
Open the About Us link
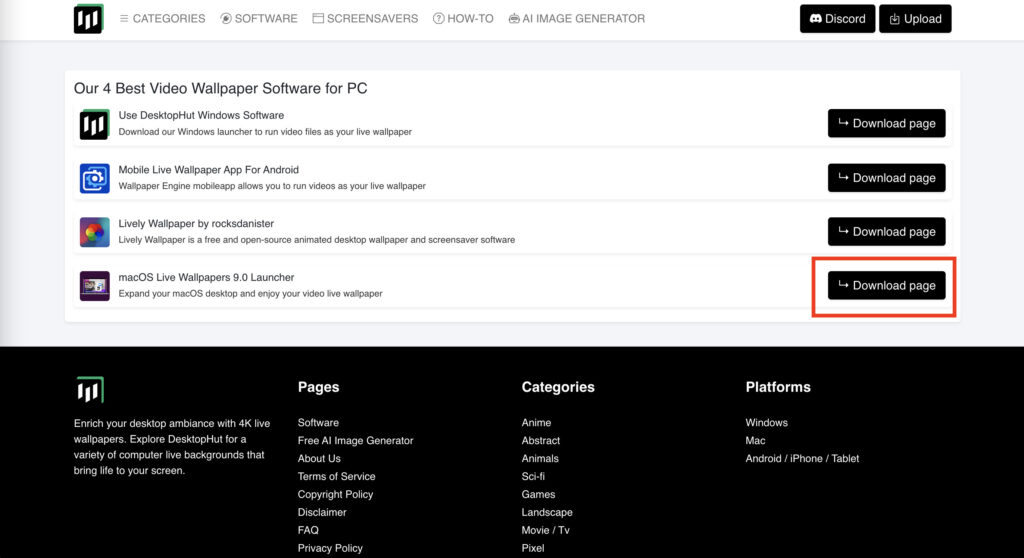coord(319,459)
